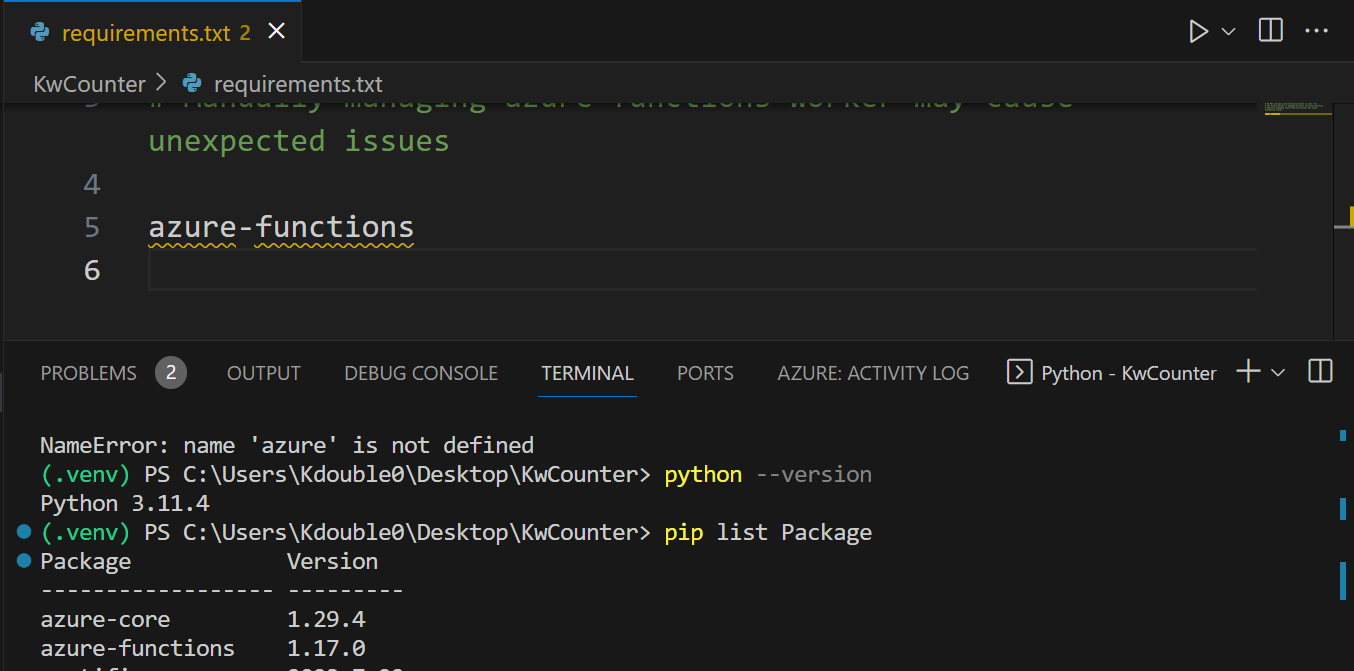Click line number 5 in the gutter
This screenshot has height=671, width=1354.
93,227
